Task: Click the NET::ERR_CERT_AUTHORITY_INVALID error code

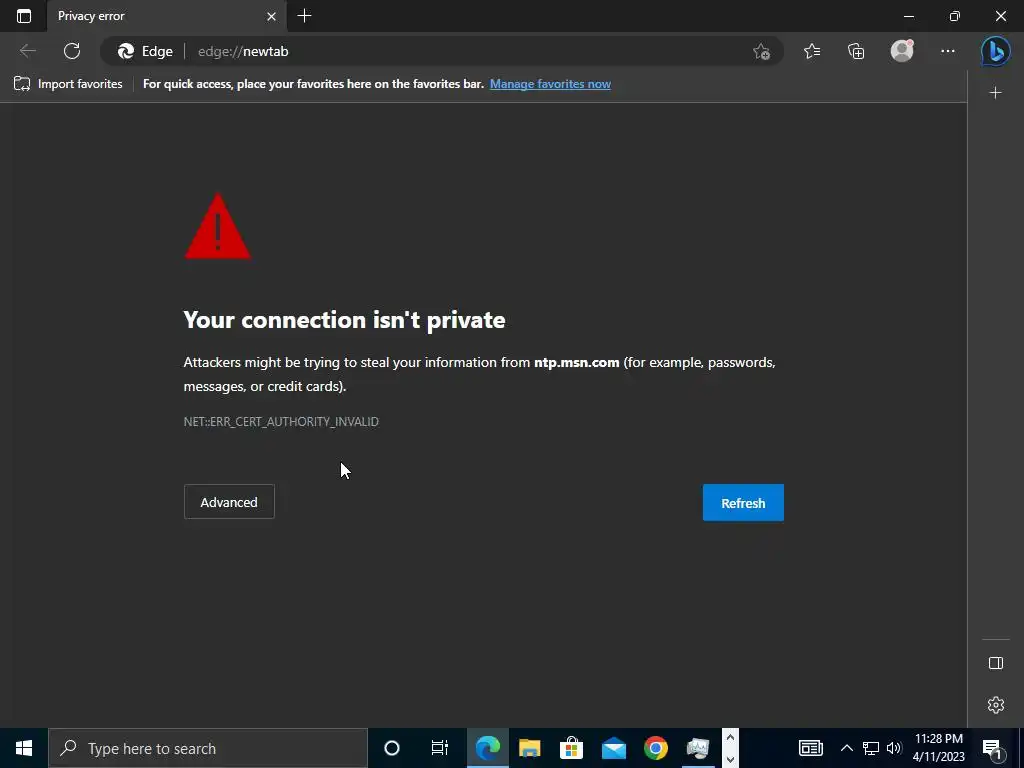Action: point(281,422)
